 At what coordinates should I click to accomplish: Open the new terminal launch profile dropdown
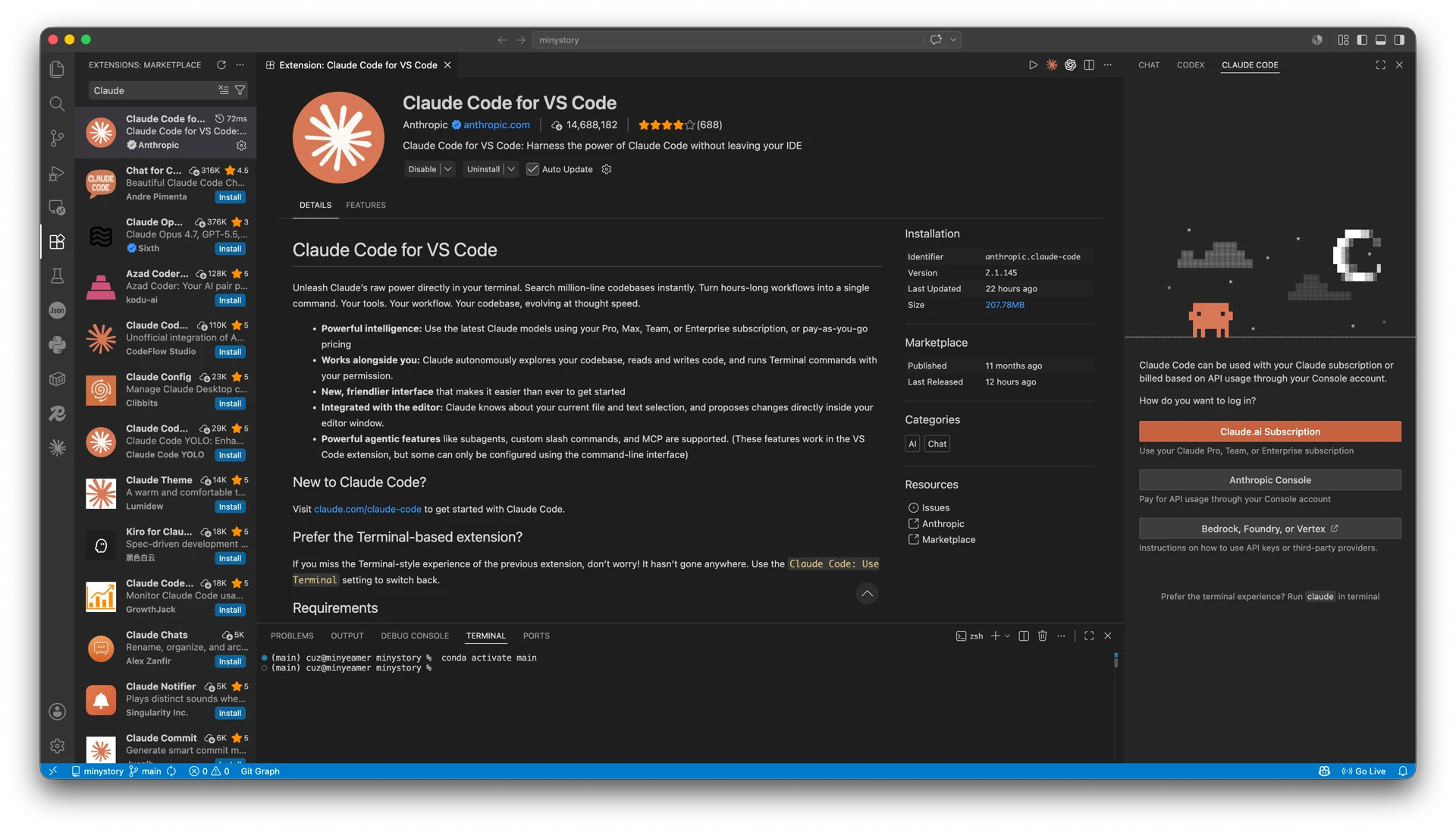pos(1007,636)
